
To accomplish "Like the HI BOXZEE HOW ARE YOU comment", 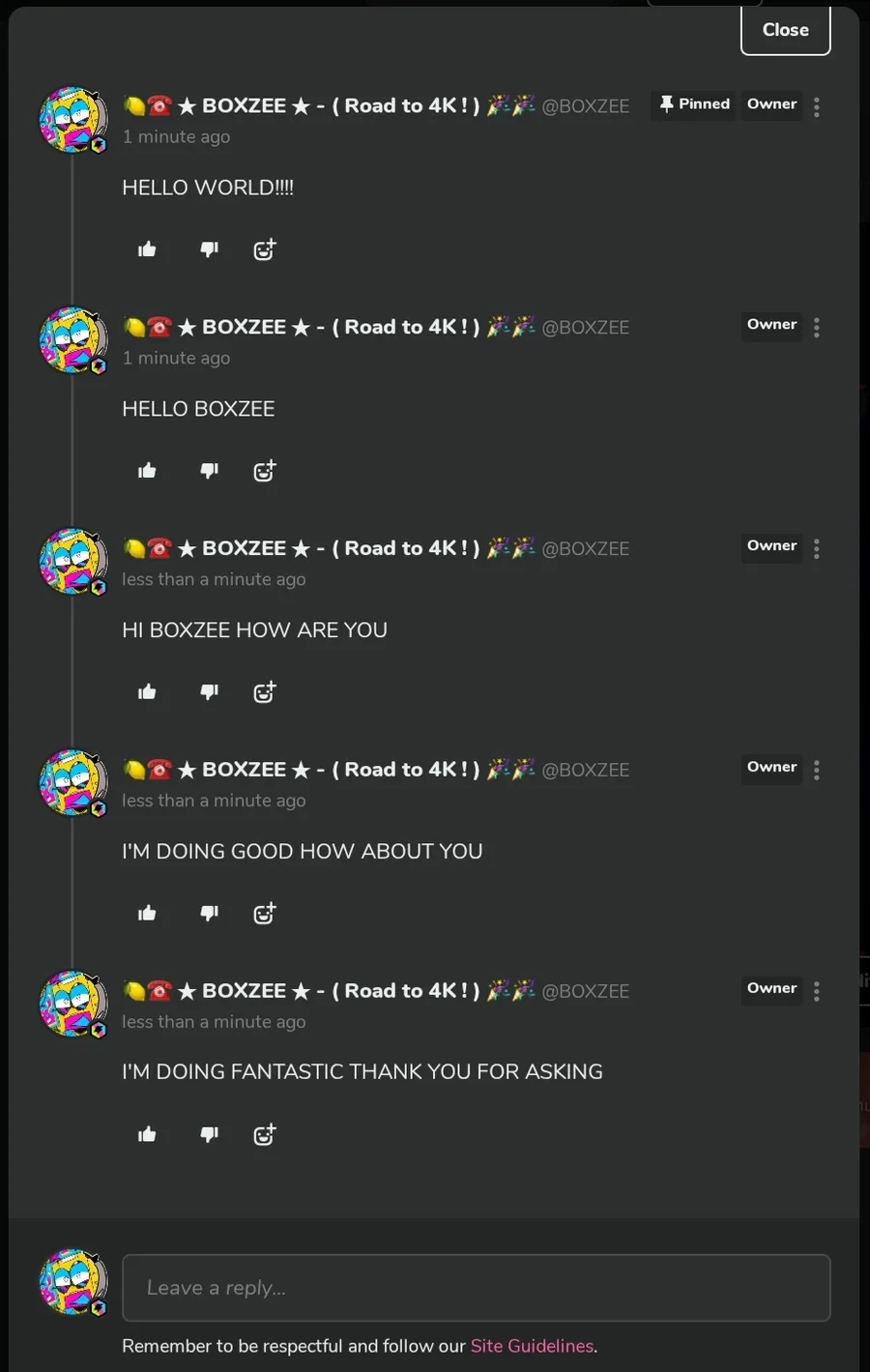I will [x=147, y=691].
